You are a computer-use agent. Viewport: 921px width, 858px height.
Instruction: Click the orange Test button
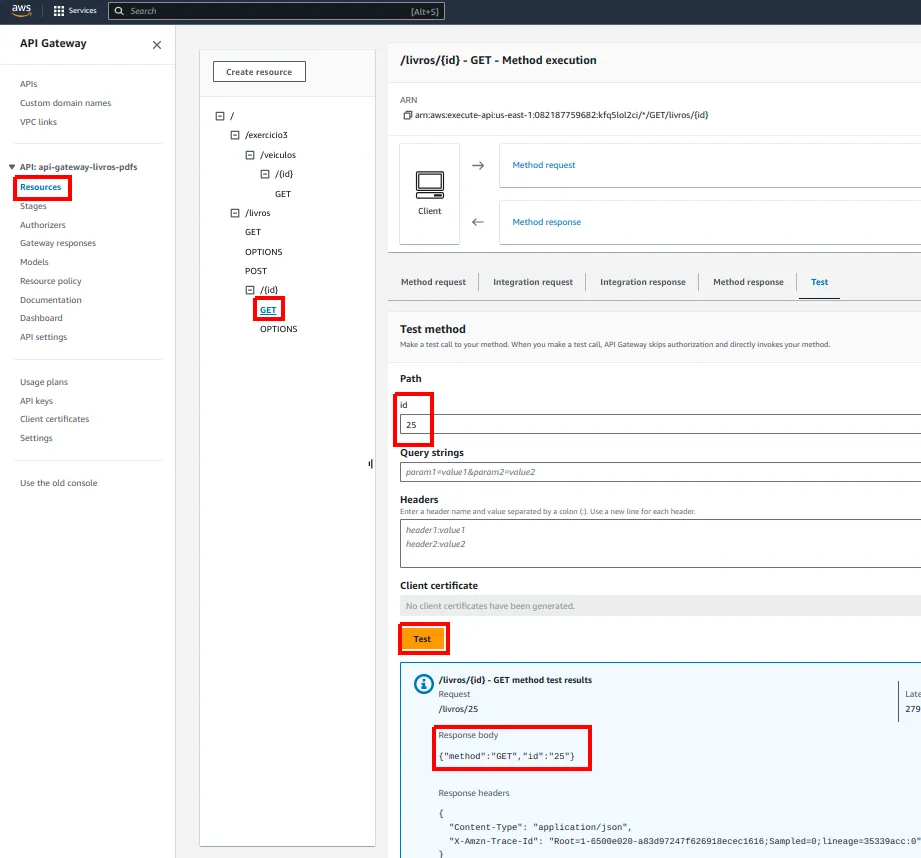[x=422, y=639]
